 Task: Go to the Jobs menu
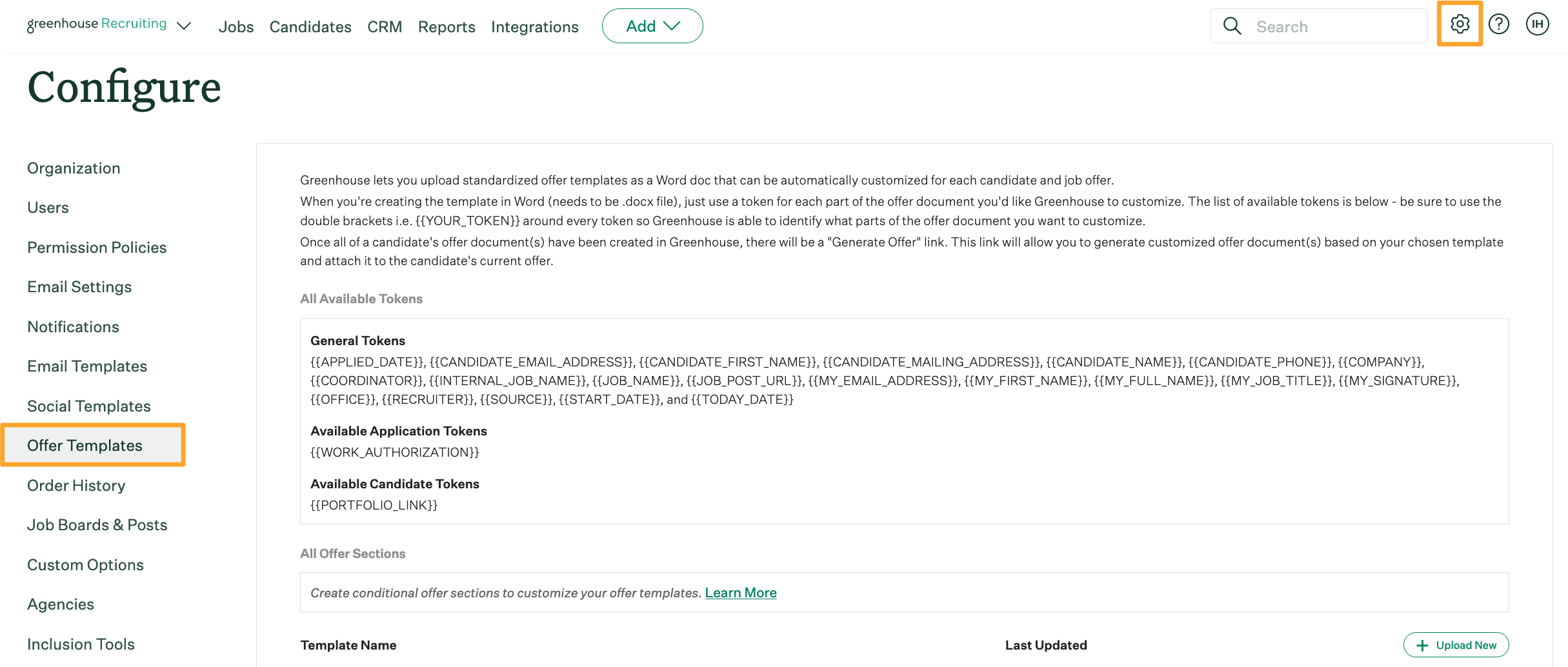[x=236, y=27]
